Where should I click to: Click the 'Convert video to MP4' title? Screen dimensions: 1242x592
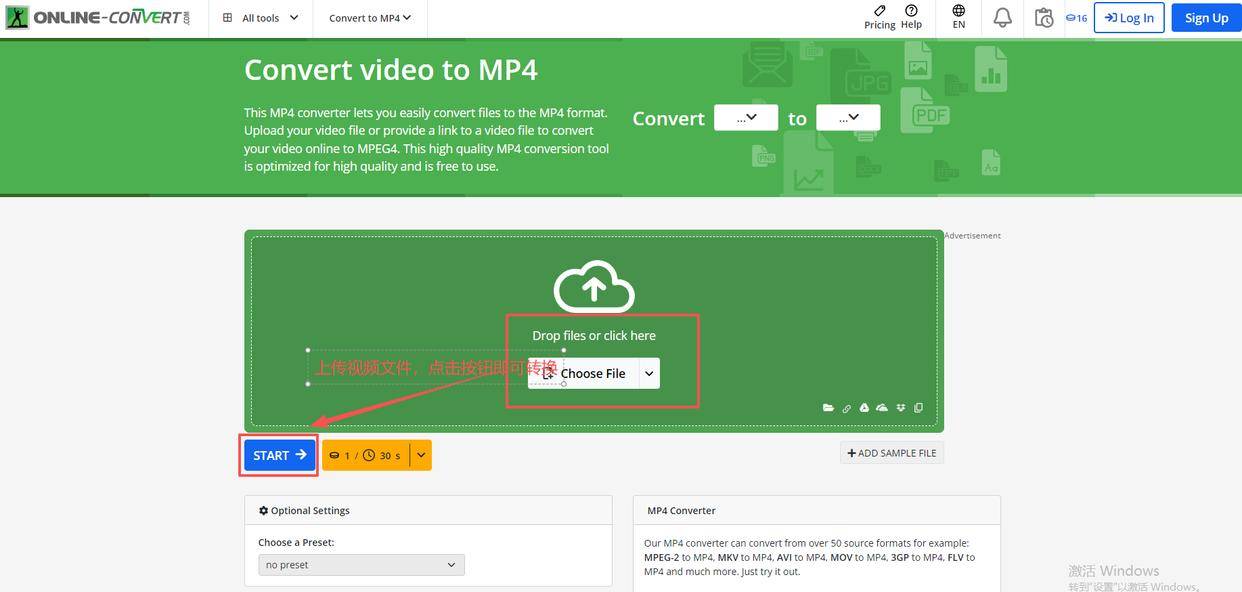point(391,69)
